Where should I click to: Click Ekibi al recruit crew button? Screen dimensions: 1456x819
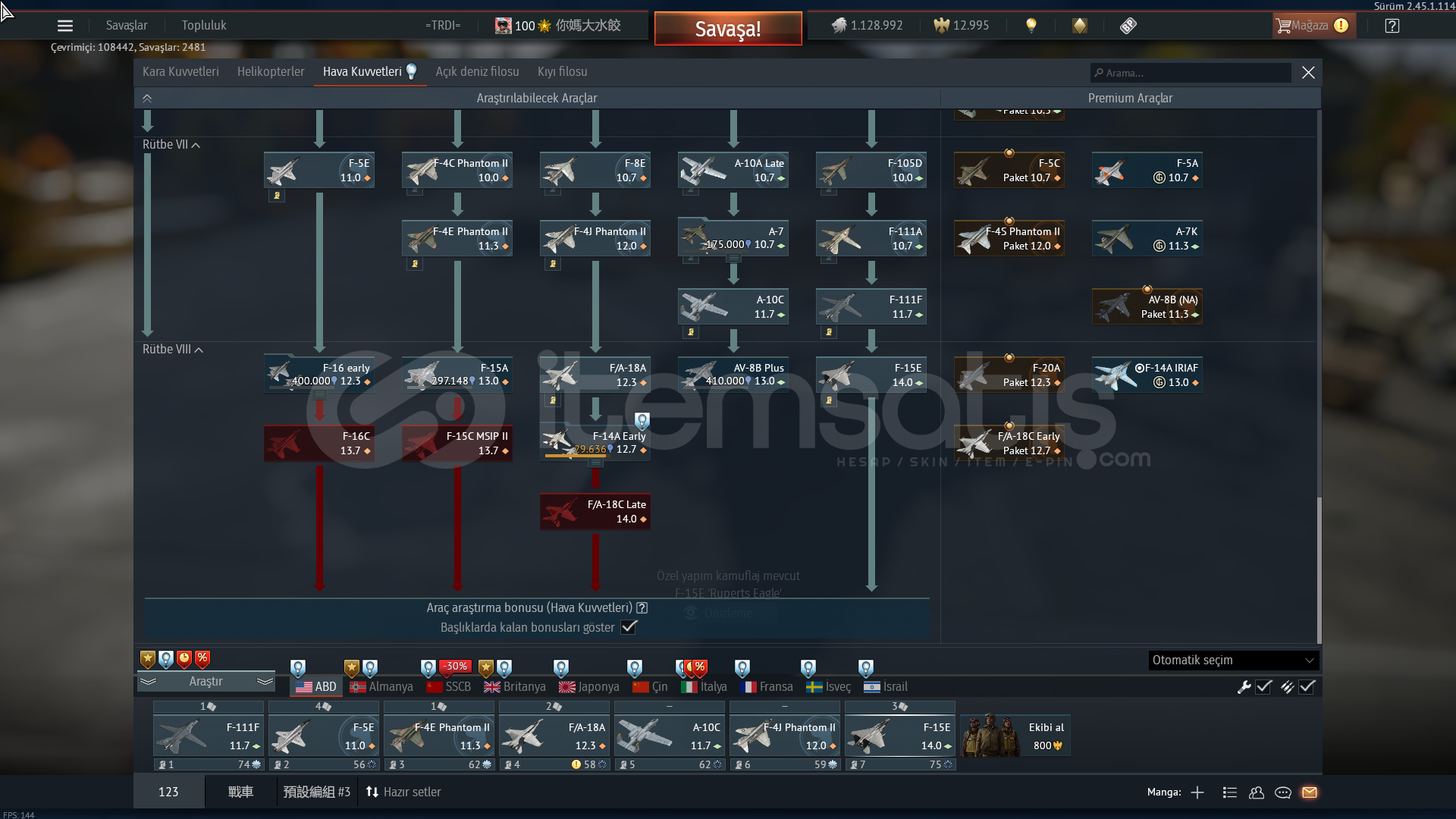1015,736
